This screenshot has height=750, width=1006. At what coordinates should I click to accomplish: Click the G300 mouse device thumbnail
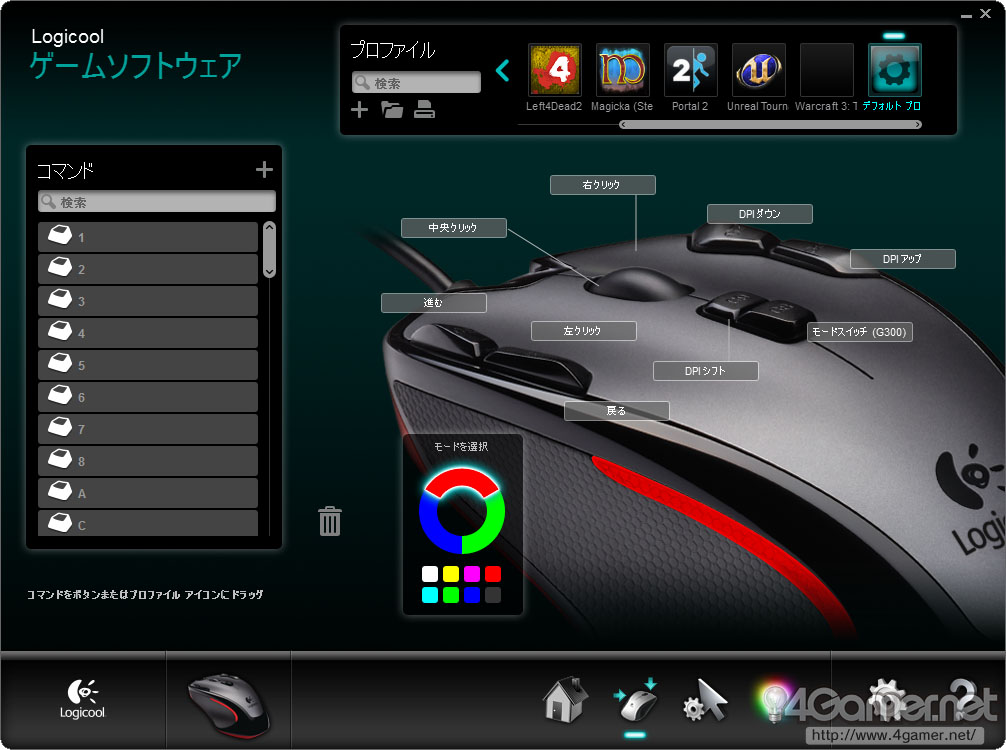point(229,705)
